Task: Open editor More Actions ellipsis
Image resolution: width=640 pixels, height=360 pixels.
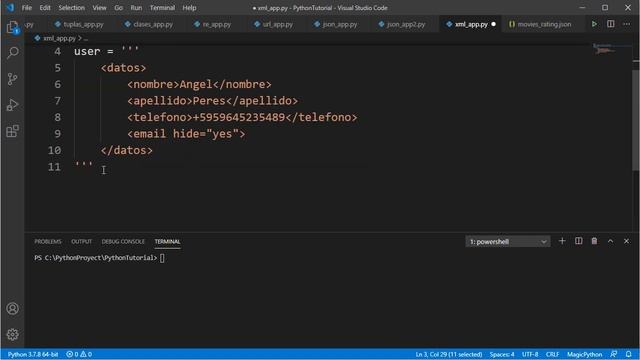Action: coord(627,24)
